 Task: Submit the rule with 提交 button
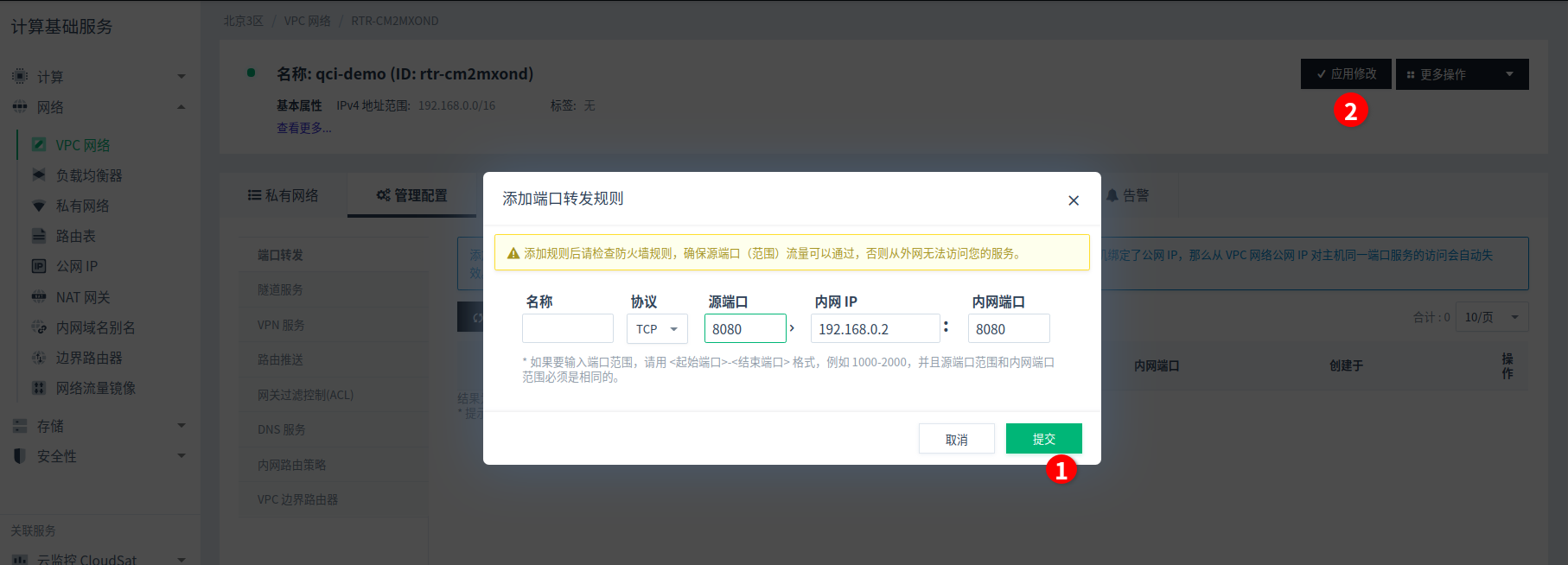coord(1044,439)
